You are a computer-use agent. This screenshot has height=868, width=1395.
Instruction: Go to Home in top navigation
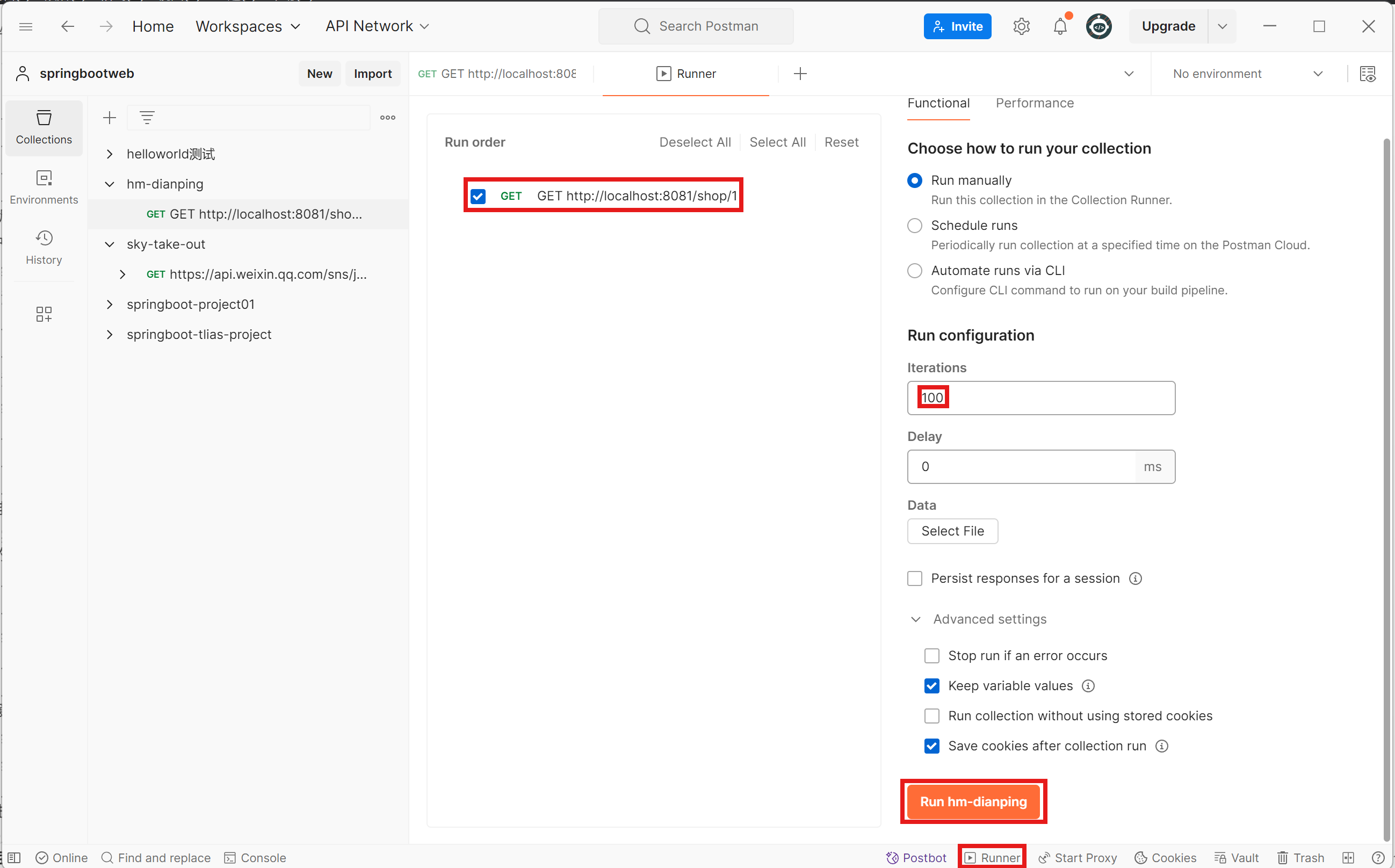(x=153, y=26)
